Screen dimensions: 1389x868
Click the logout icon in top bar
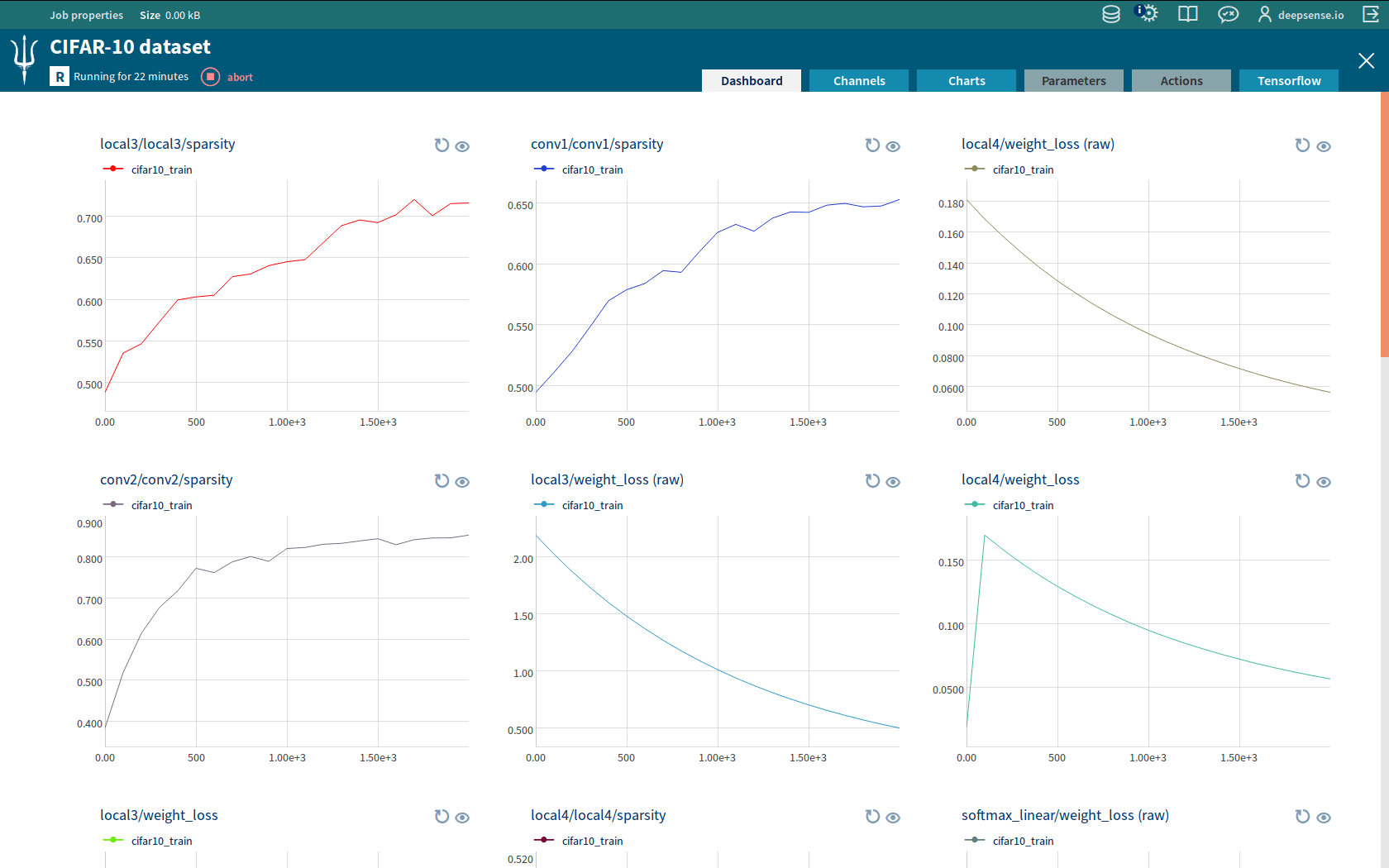tap(1370, 14)
